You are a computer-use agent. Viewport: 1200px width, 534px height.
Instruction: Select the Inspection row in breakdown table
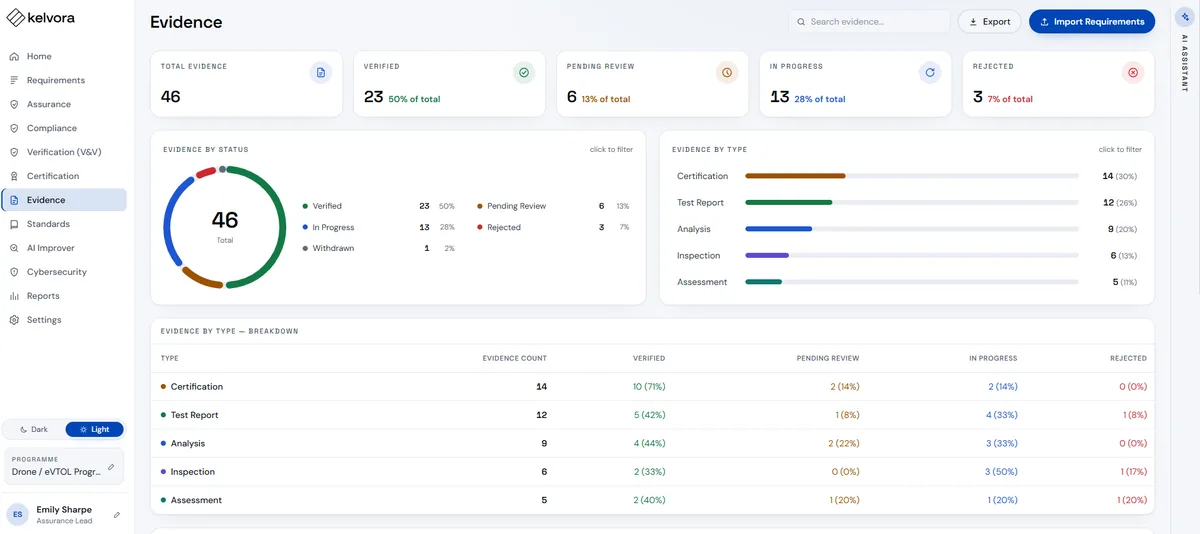[x=652, y=471]
